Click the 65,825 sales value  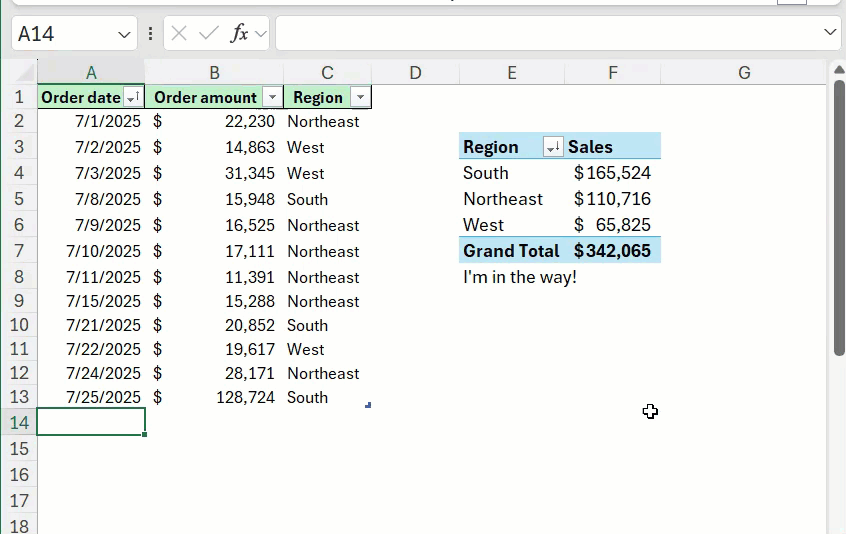[x=613, y=224]
